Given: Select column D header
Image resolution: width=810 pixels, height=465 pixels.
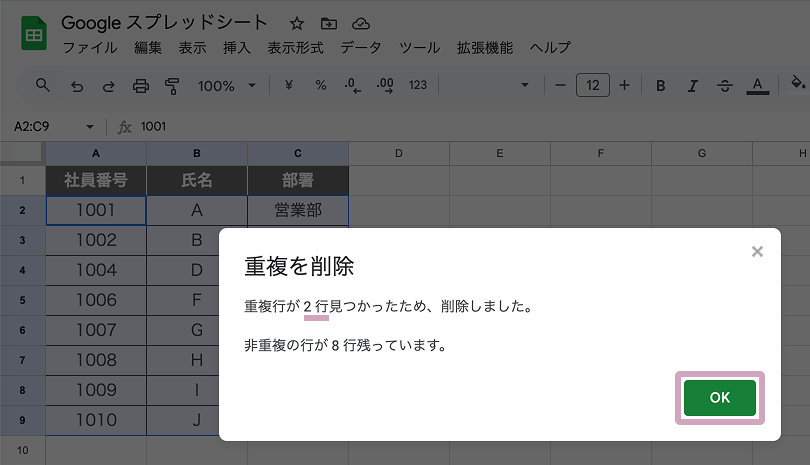Looking at the screenshot, I should click(x=399, y=153).
